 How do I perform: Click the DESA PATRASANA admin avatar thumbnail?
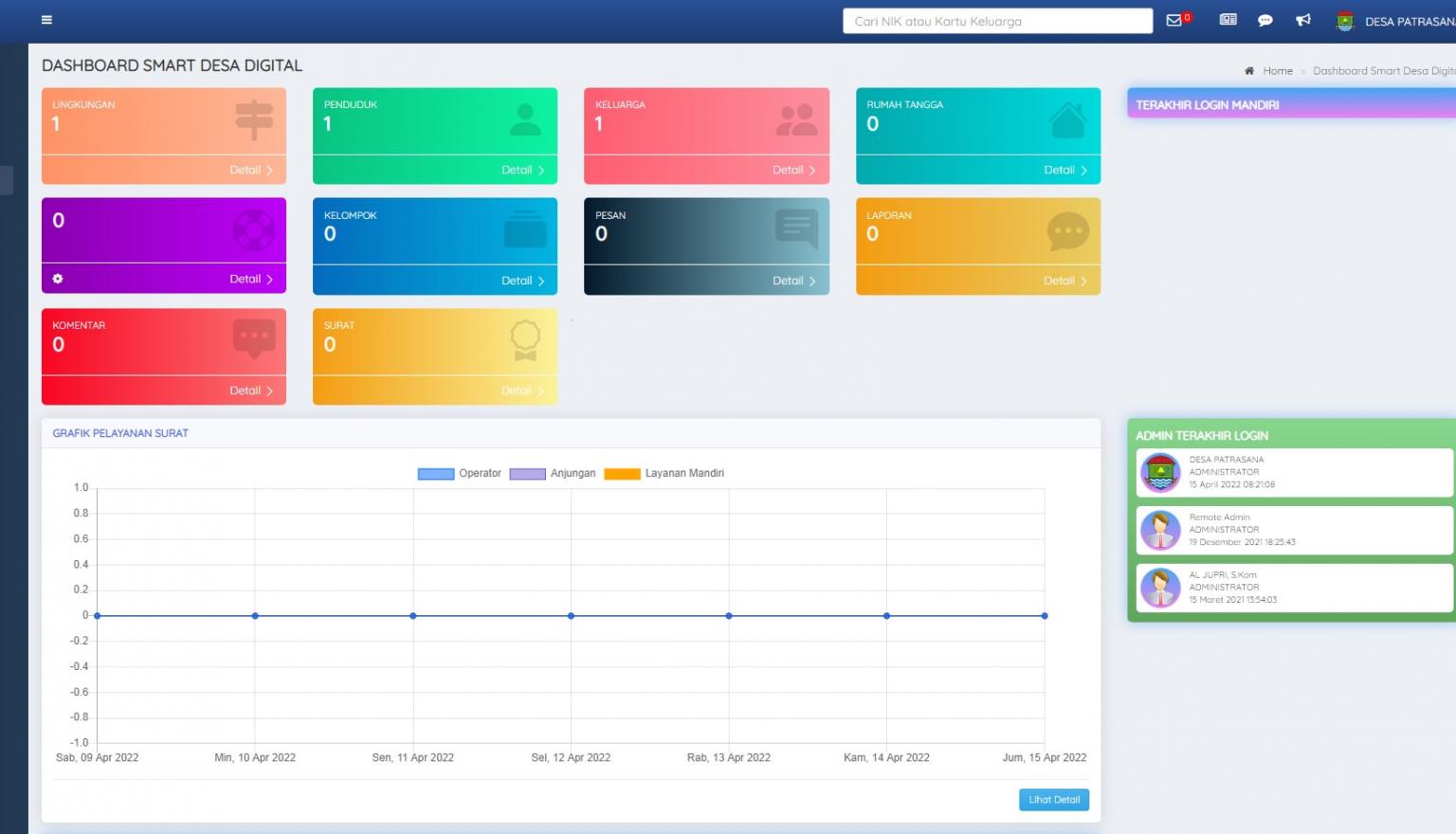pos(1160,472)
